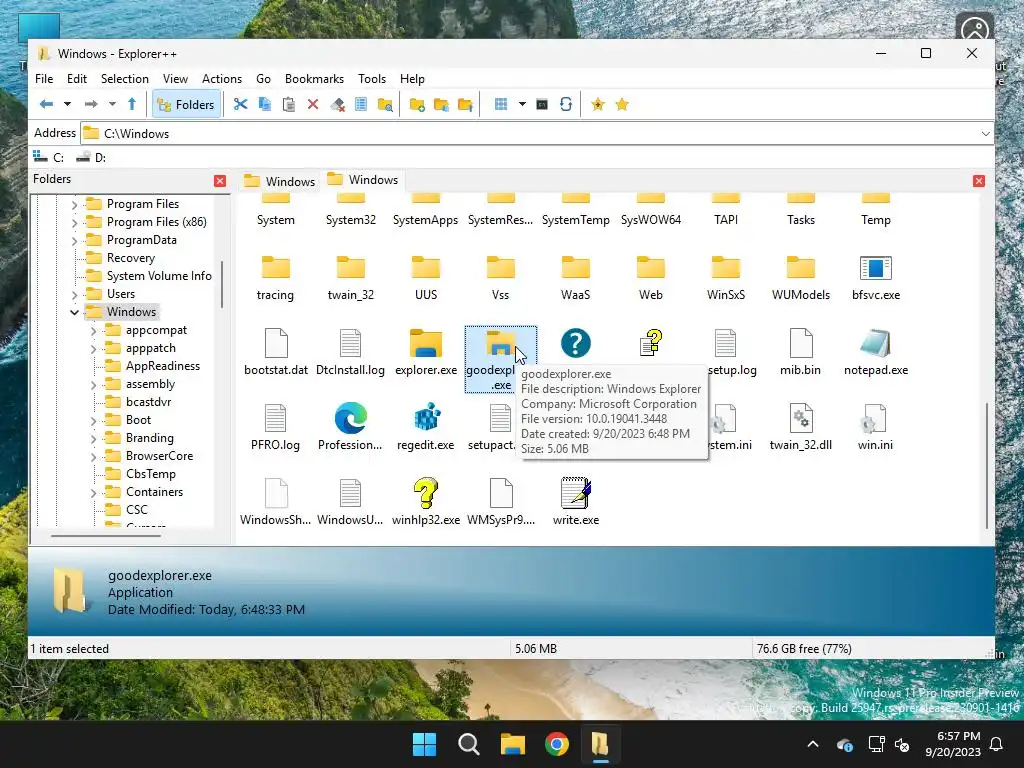The image size is (1024, 768).
Task: Click the Move To folder icon
Action: [465, 104]
